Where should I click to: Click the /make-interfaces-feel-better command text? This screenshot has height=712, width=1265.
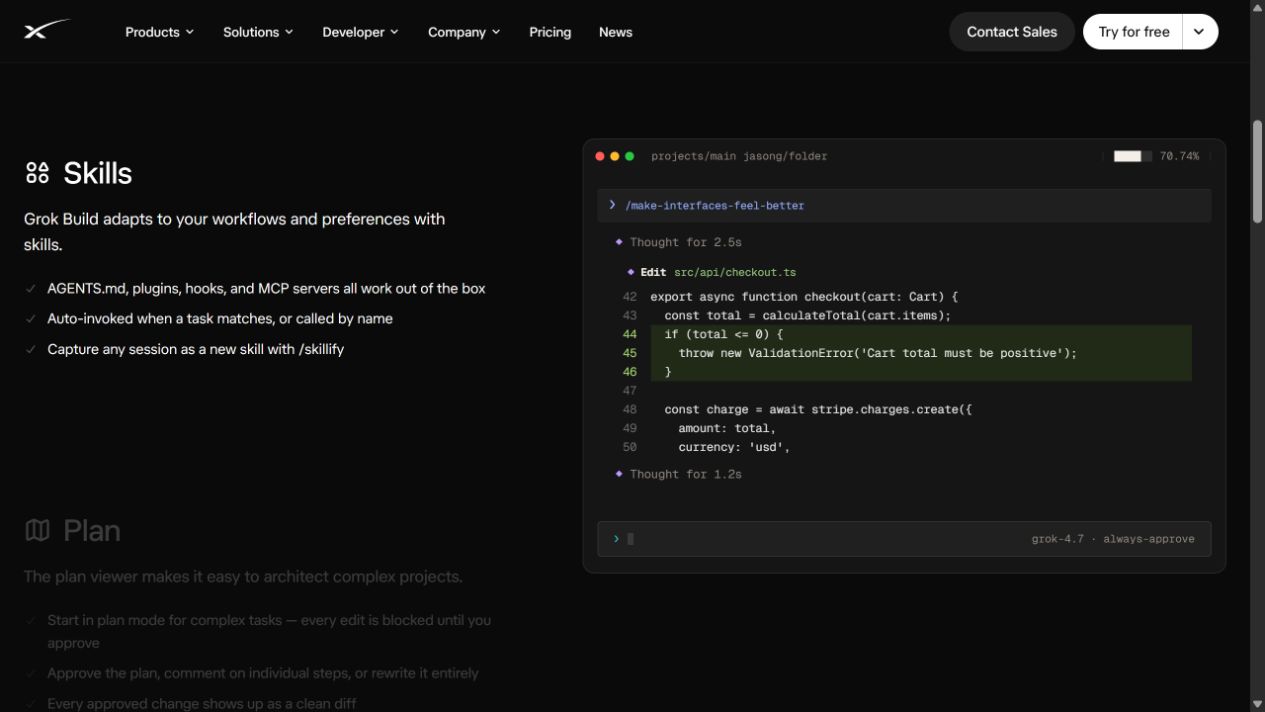click(715, 206)
